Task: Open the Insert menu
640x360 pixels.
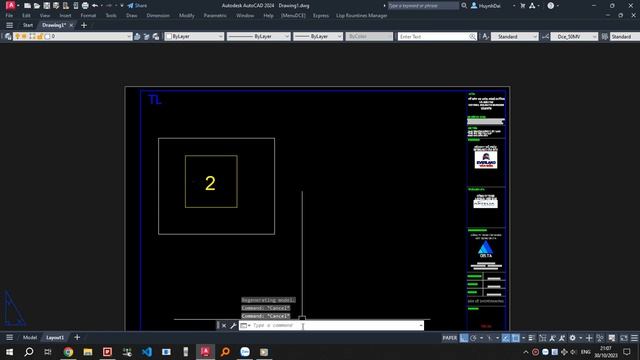Action: 65,16
